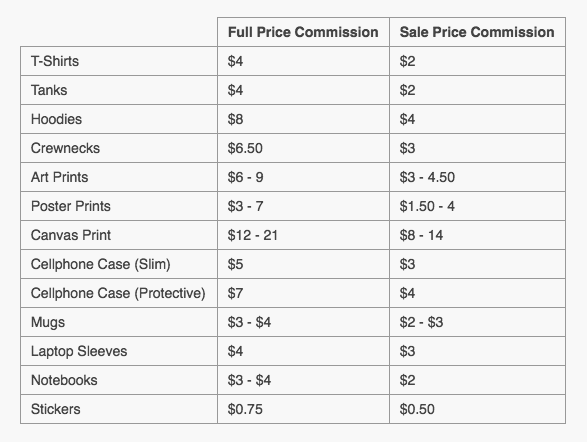The height and width of the screenshot is (442, 587).
Task: Click the Mugs sale price $2 - $3
Action: pos(421,322)
